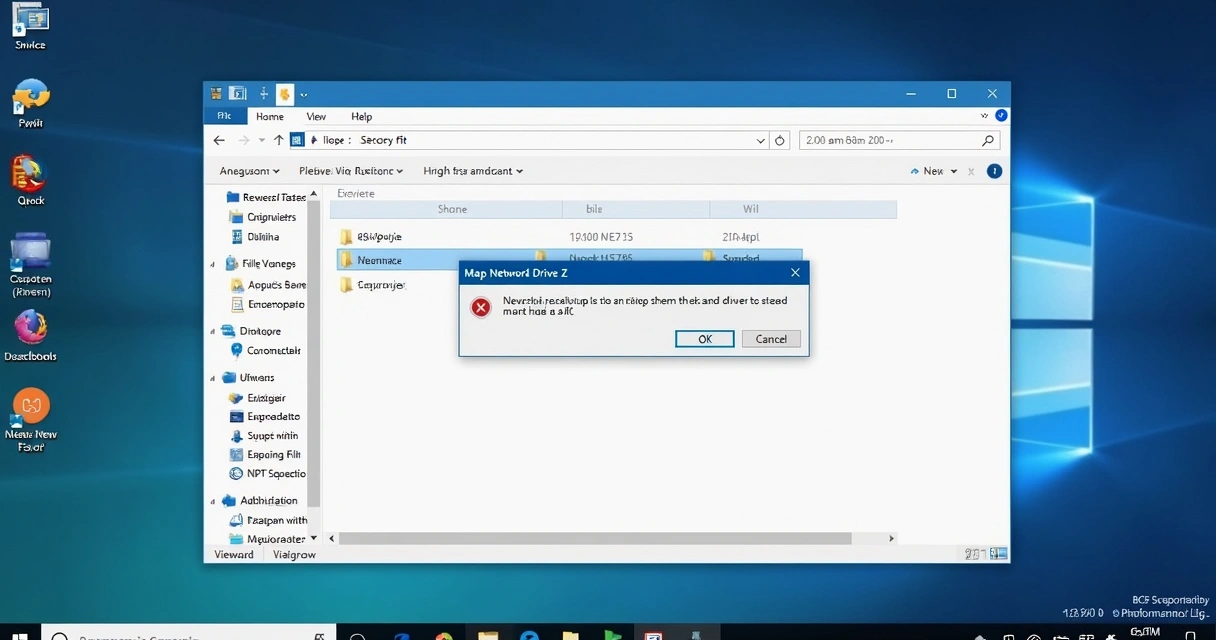Click the red error icon in the dialog

coord(481,307)
